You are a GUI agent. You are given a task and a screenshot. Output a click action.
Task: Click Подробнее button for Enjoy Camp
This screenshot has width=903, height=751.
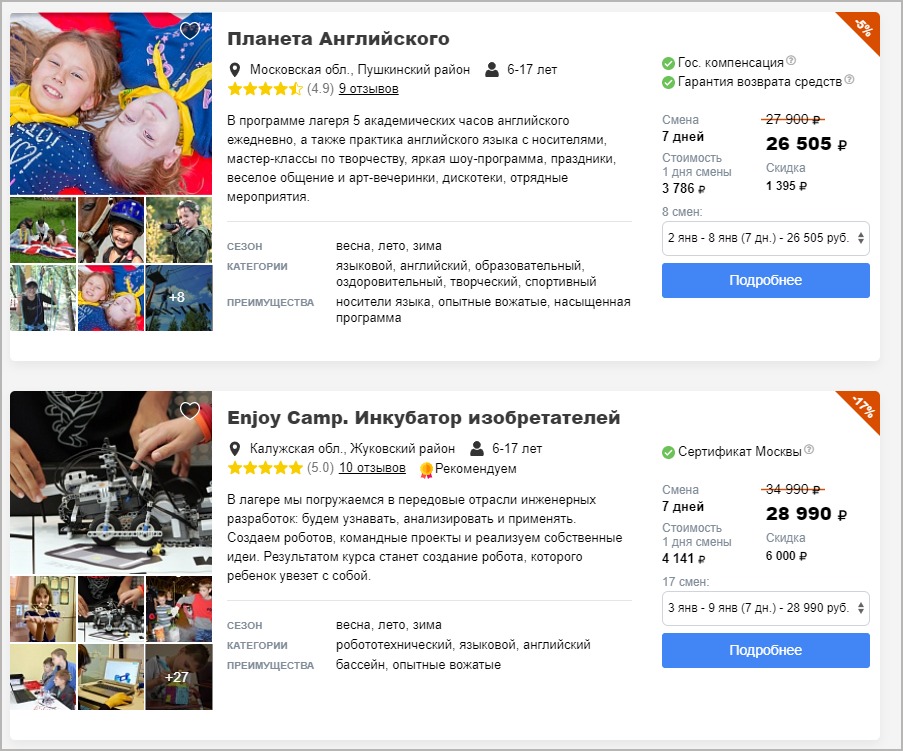[x=765, y=650]
